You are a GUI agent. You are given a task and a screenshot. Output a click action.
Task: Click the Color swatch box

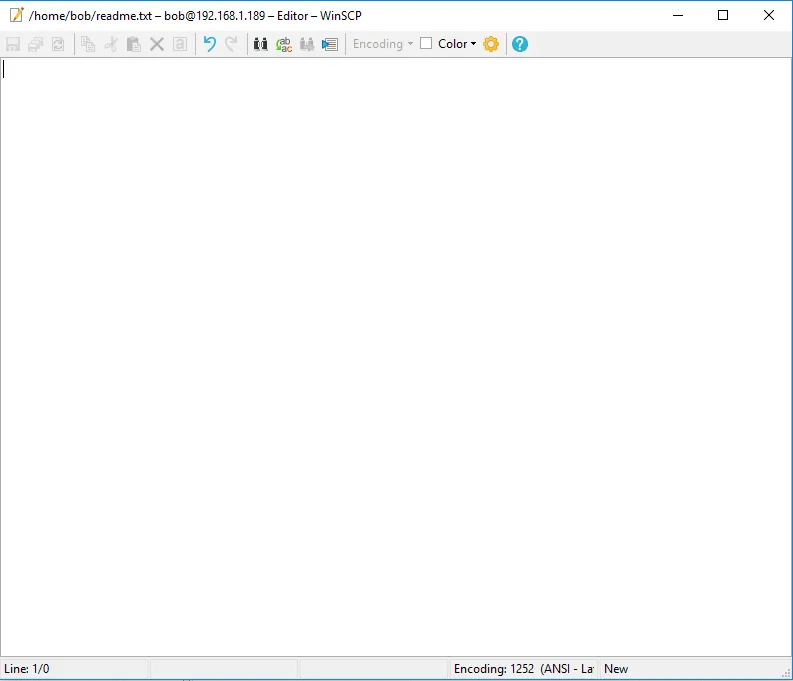pos(426,43)
